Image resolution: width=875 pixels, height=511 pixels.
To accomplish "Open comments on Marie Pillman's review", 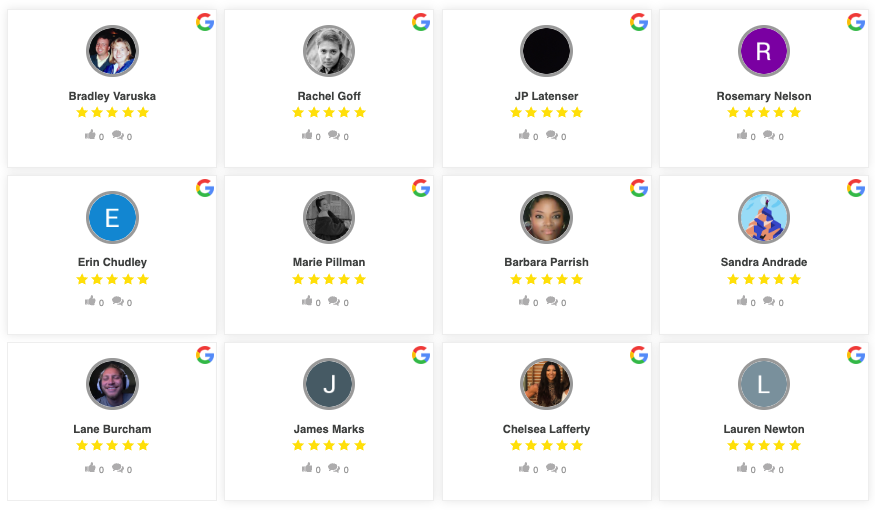I will click(334, 301).
